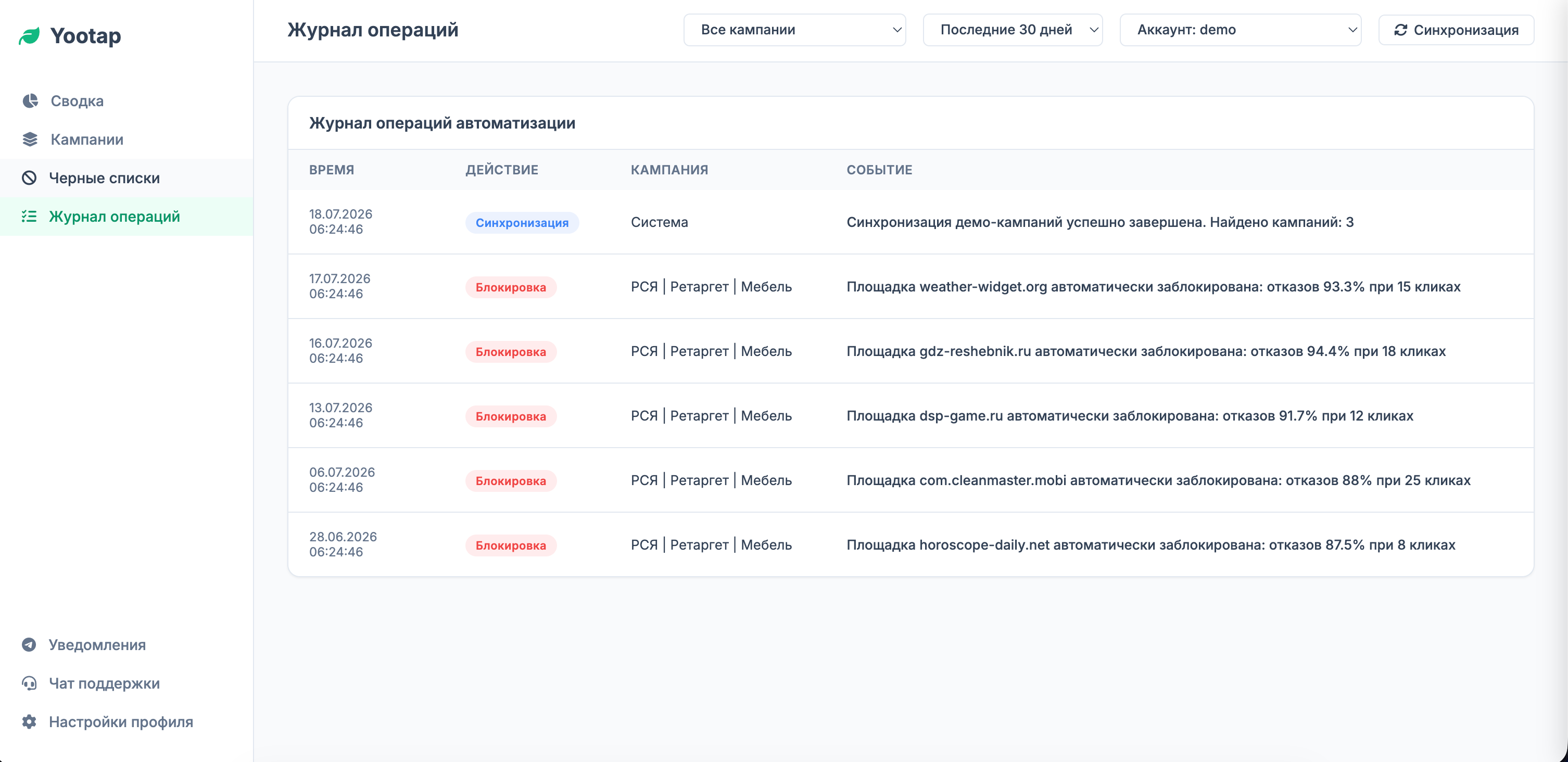This screenshot has height=762, width=1568.
Task: Open Настройки профиля
Action: coord(127,721)
